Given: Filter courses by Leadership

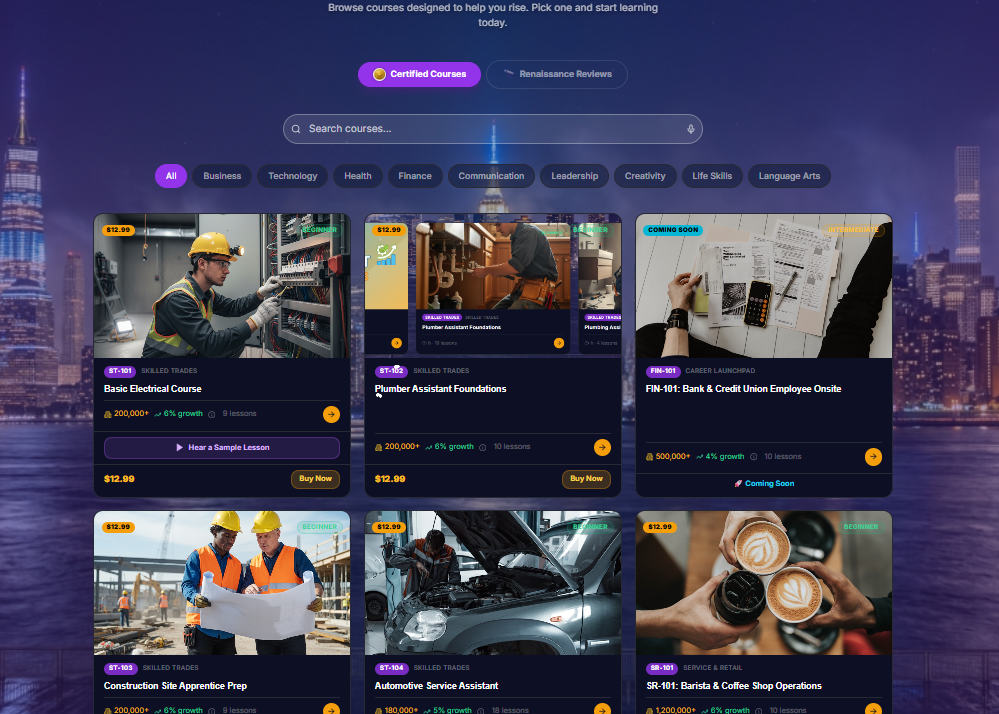Looking at the screenshot, I should click(575, 176).
